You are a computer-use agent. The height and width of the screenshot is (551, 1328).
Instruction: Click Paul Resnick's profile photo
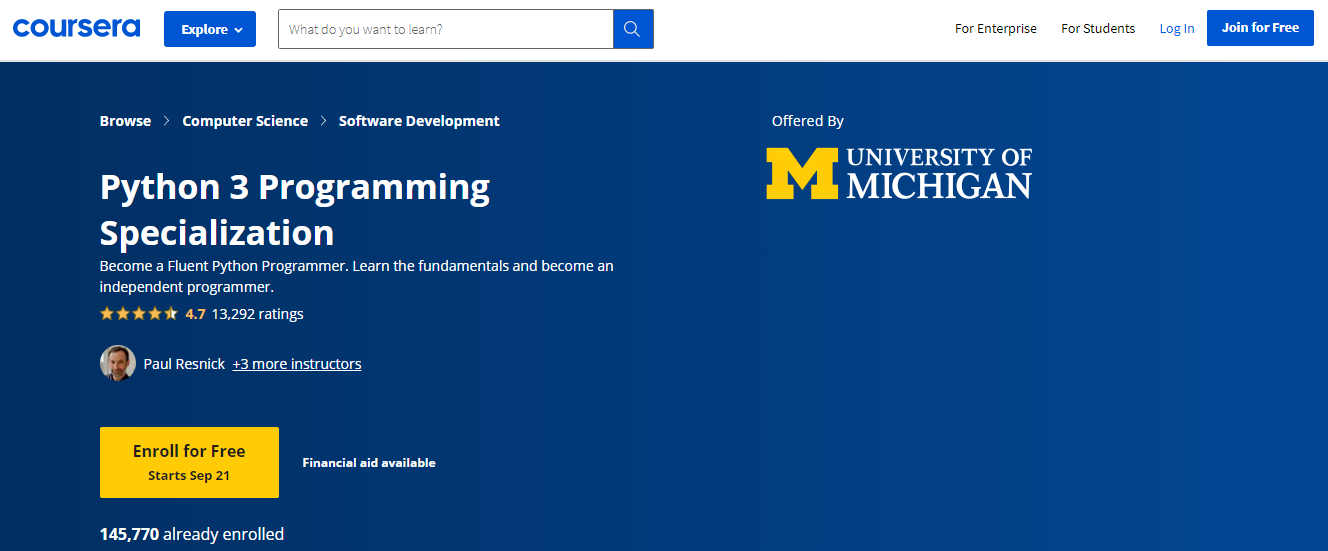(118, 363)
